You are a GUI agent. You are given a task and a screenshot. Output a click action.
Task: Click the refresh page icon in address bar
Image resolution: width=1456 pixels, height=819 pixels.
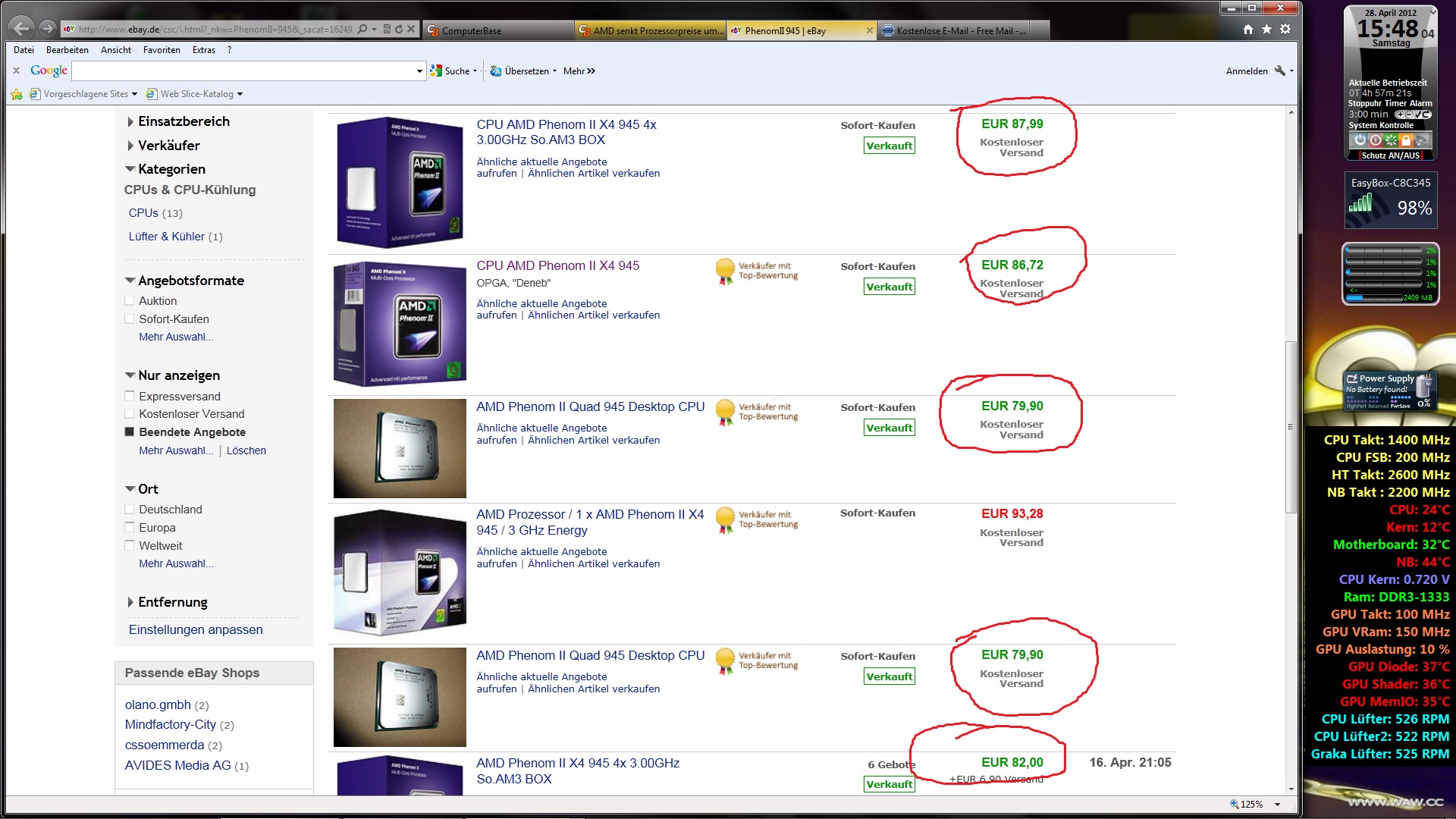coord(399,30)
